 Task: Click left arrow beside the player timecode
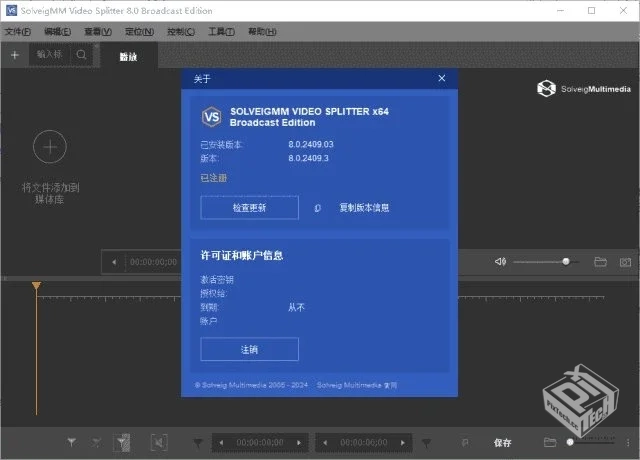coord(114,262)
